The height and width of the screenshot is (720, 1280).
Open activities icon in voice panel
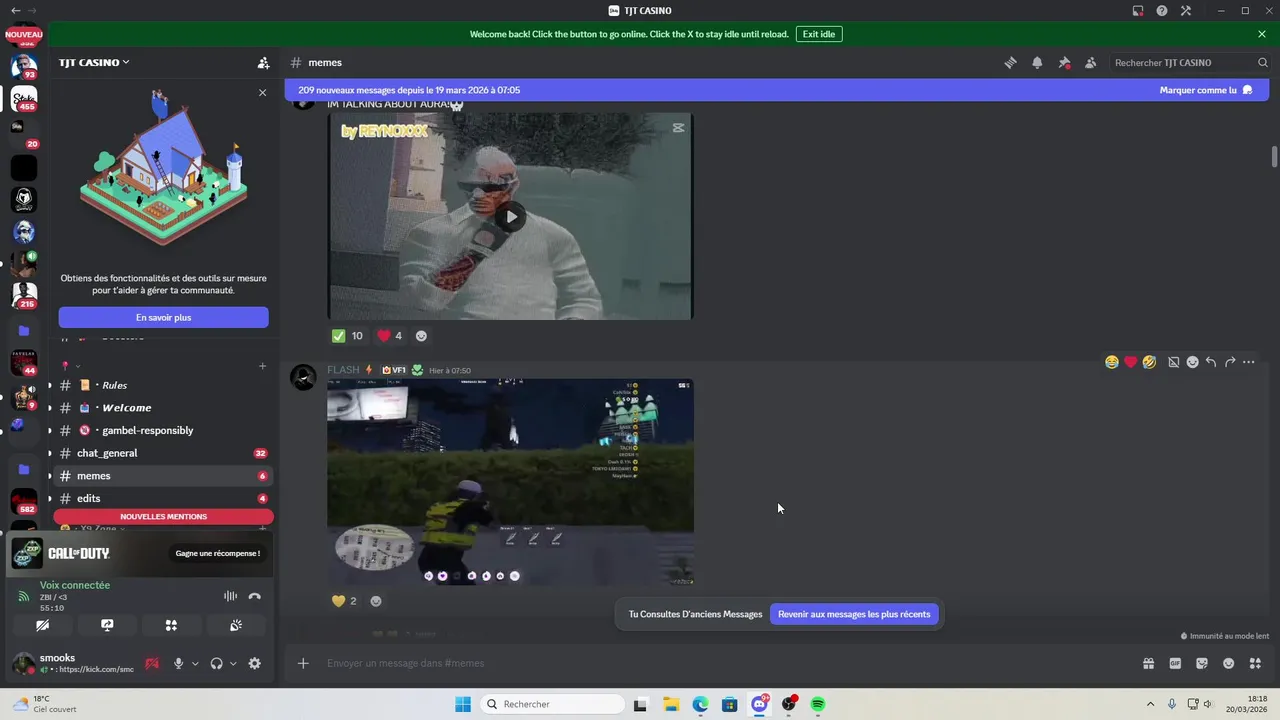pyautogui.click(x=171, y=625)
